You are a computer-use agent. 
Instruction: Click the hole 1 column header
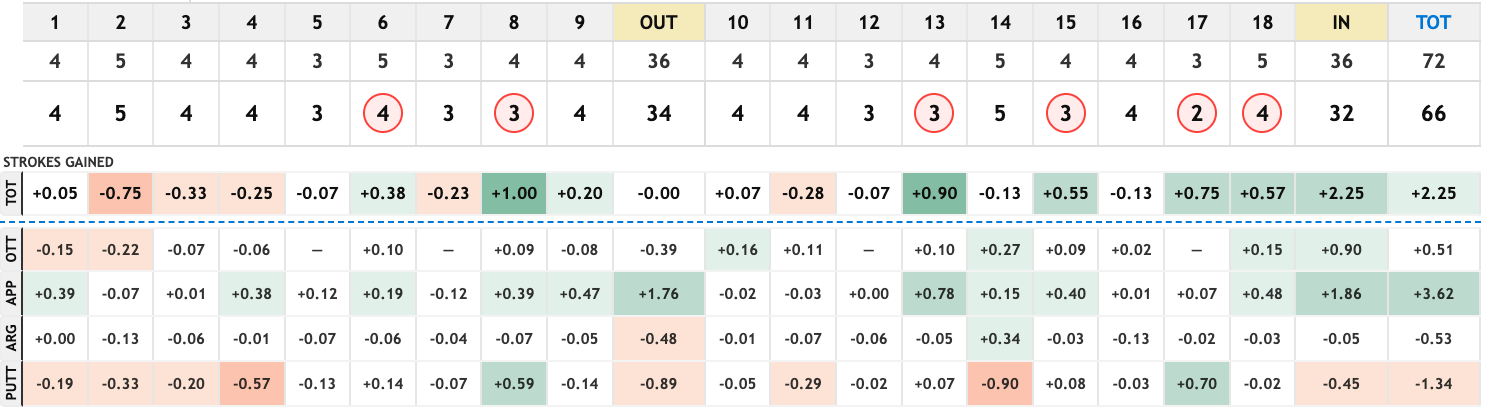(55, 22)
